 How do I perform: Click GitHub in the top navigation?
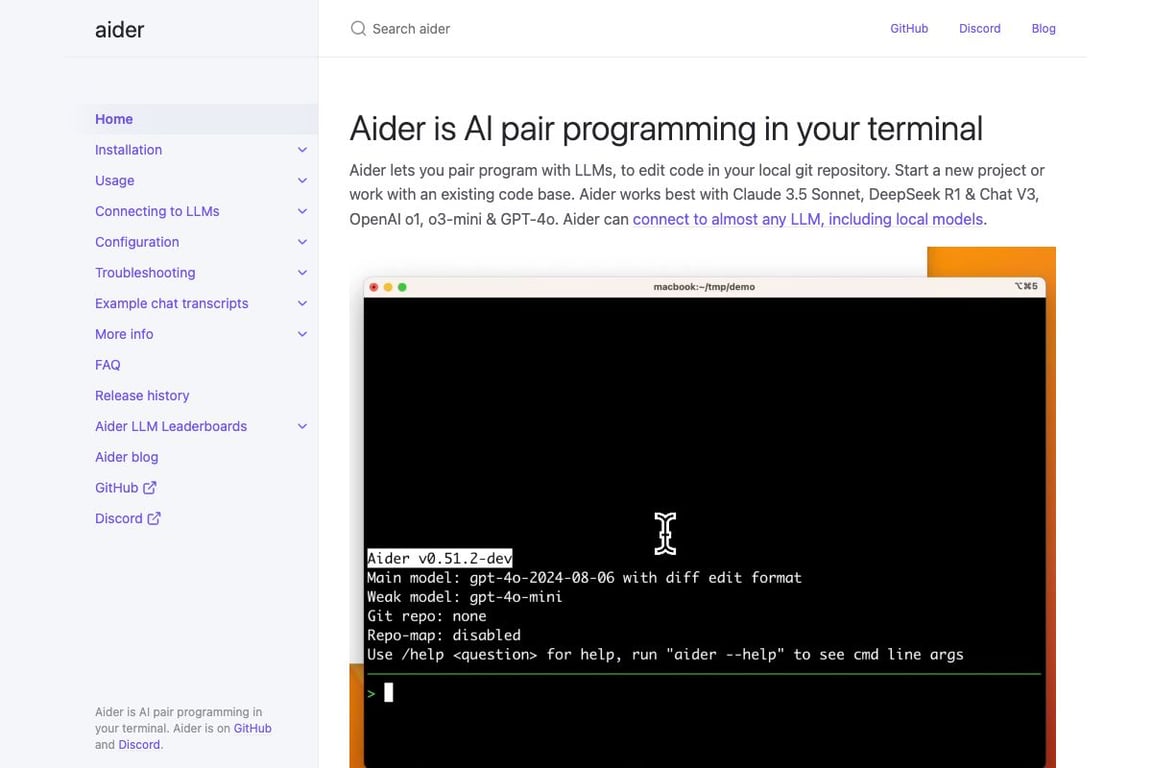(909, 29)
